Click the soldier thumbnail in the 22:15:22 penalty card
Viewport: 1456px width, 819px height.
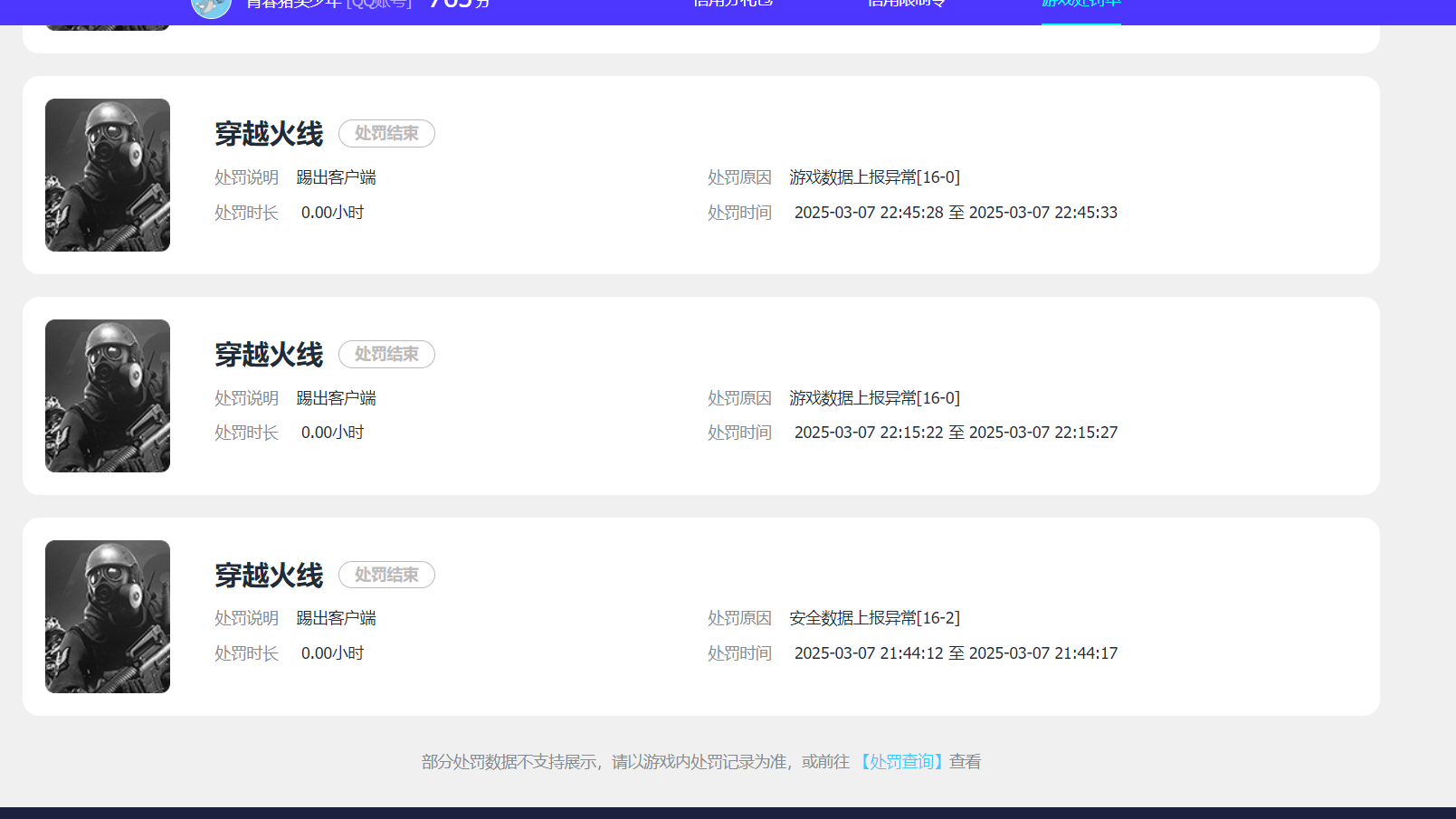(108, 395)
